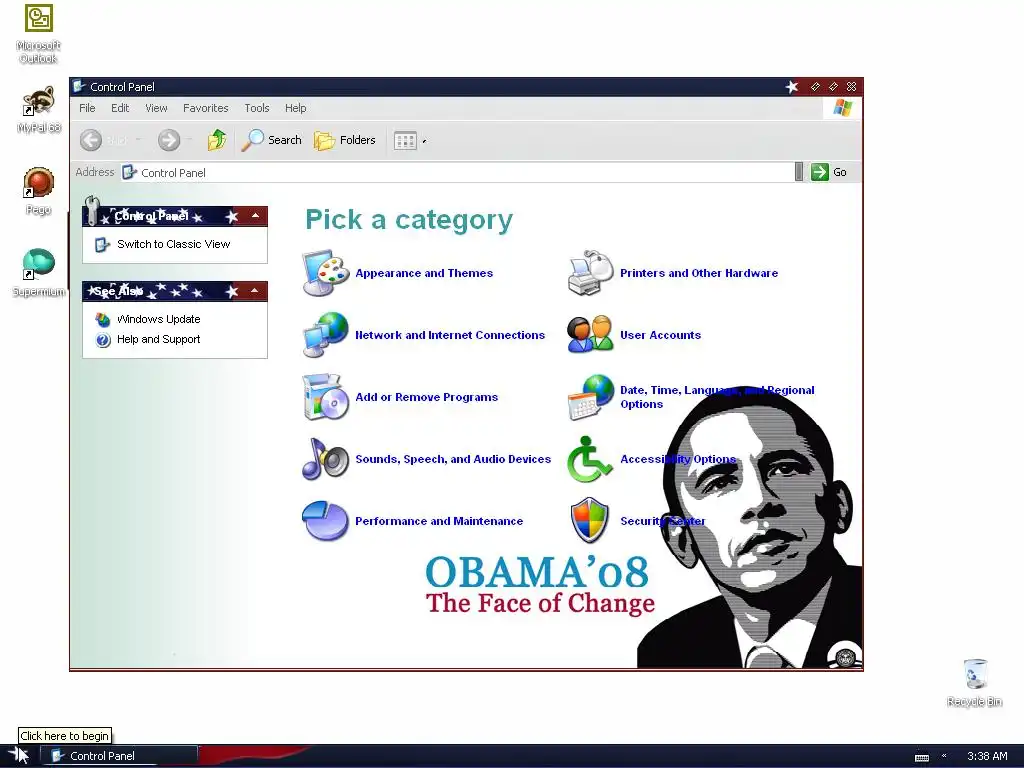Screen dimensions: 1024x768
Task: Open the Edit menu
Action: [x=120, y=108]
